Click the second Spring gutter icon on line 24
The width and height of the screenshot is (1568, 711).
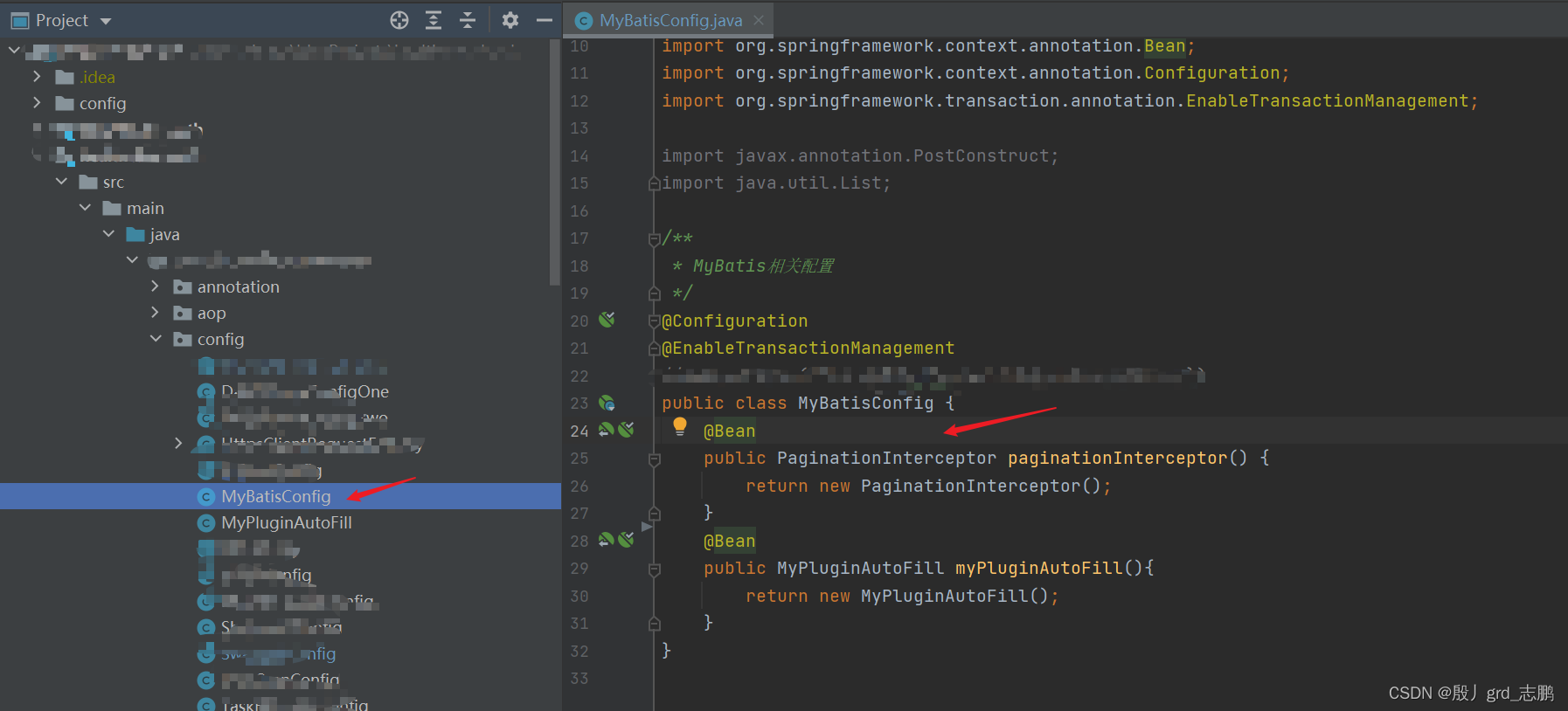[626, 430]
